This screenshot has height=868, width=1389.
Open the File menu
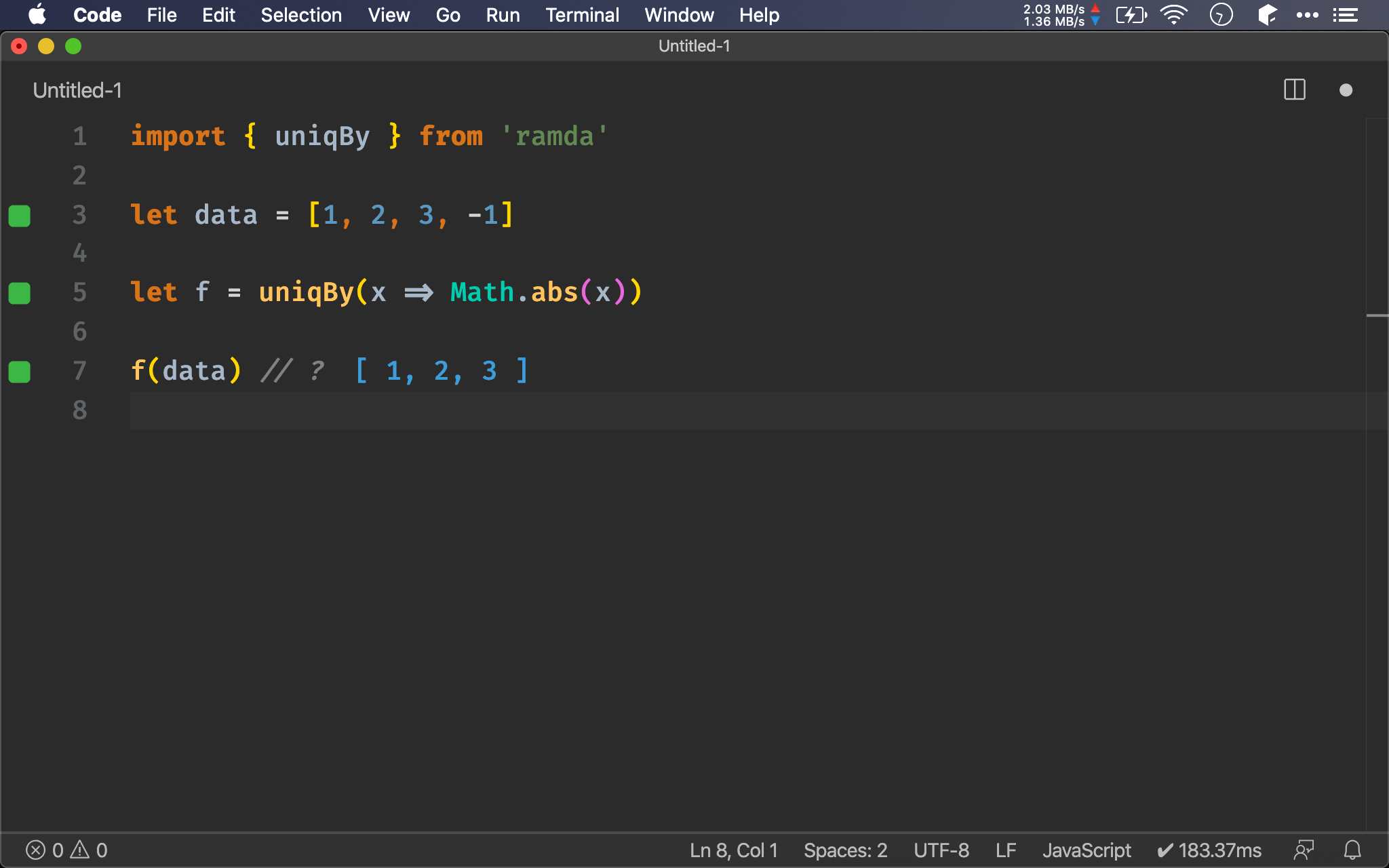tap(161, 15)
